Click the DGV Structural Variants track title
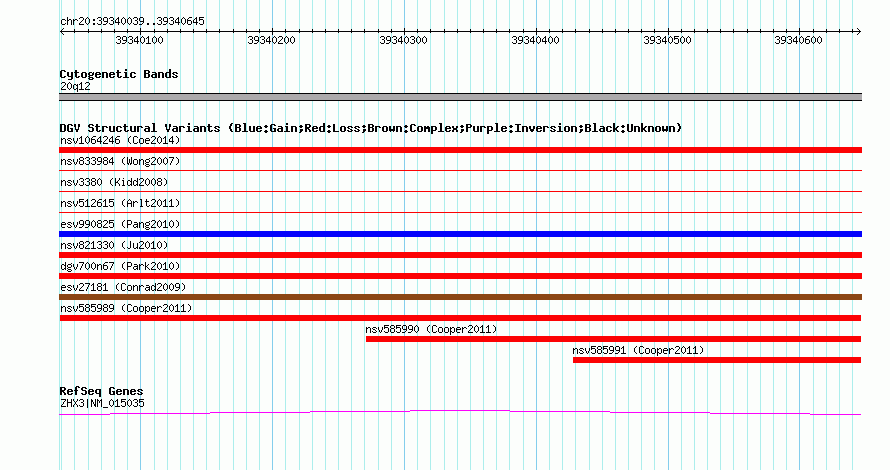 click(x=370, y=128)
